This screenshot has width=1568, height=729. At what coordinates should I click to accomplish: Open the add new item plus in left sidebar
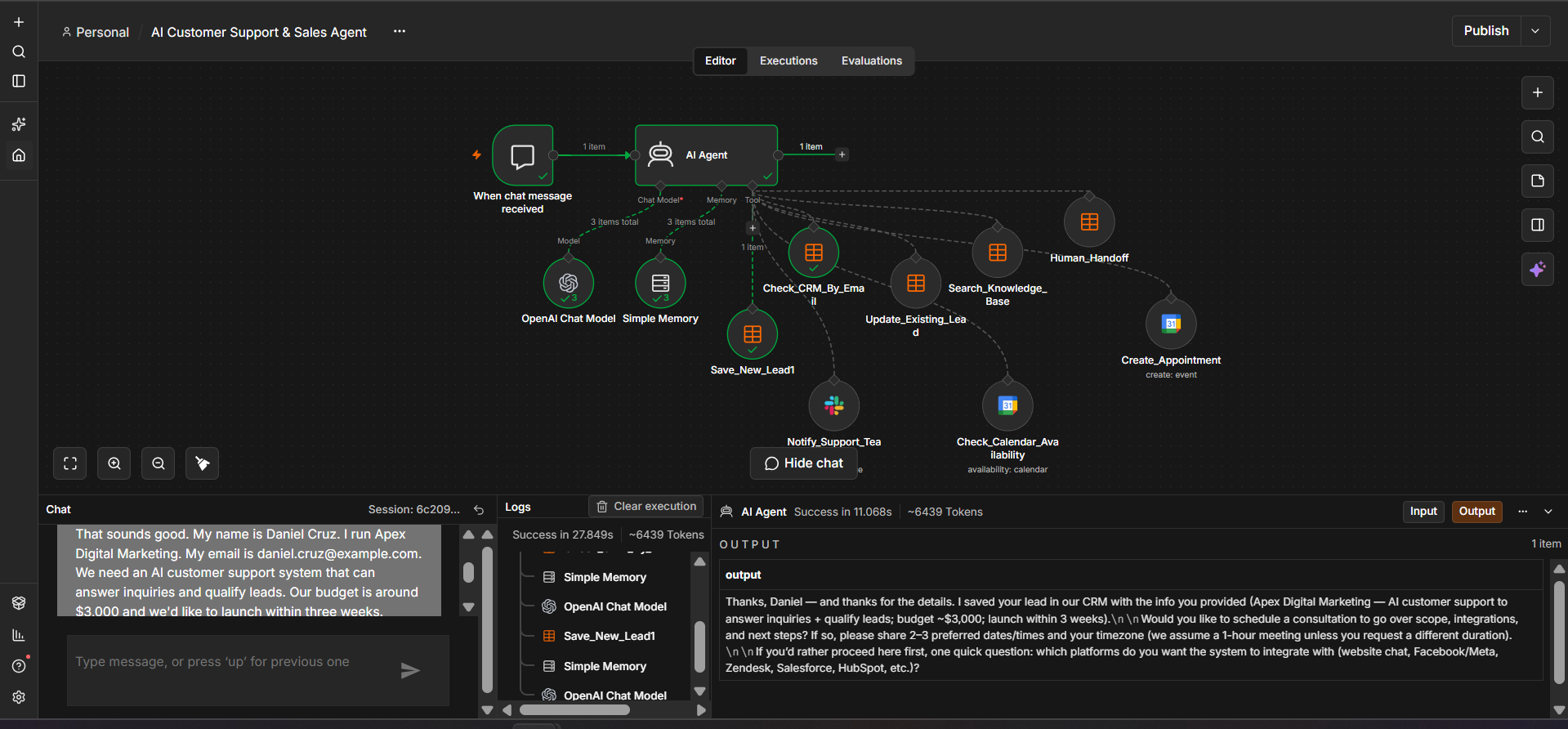tap(19, 22)
